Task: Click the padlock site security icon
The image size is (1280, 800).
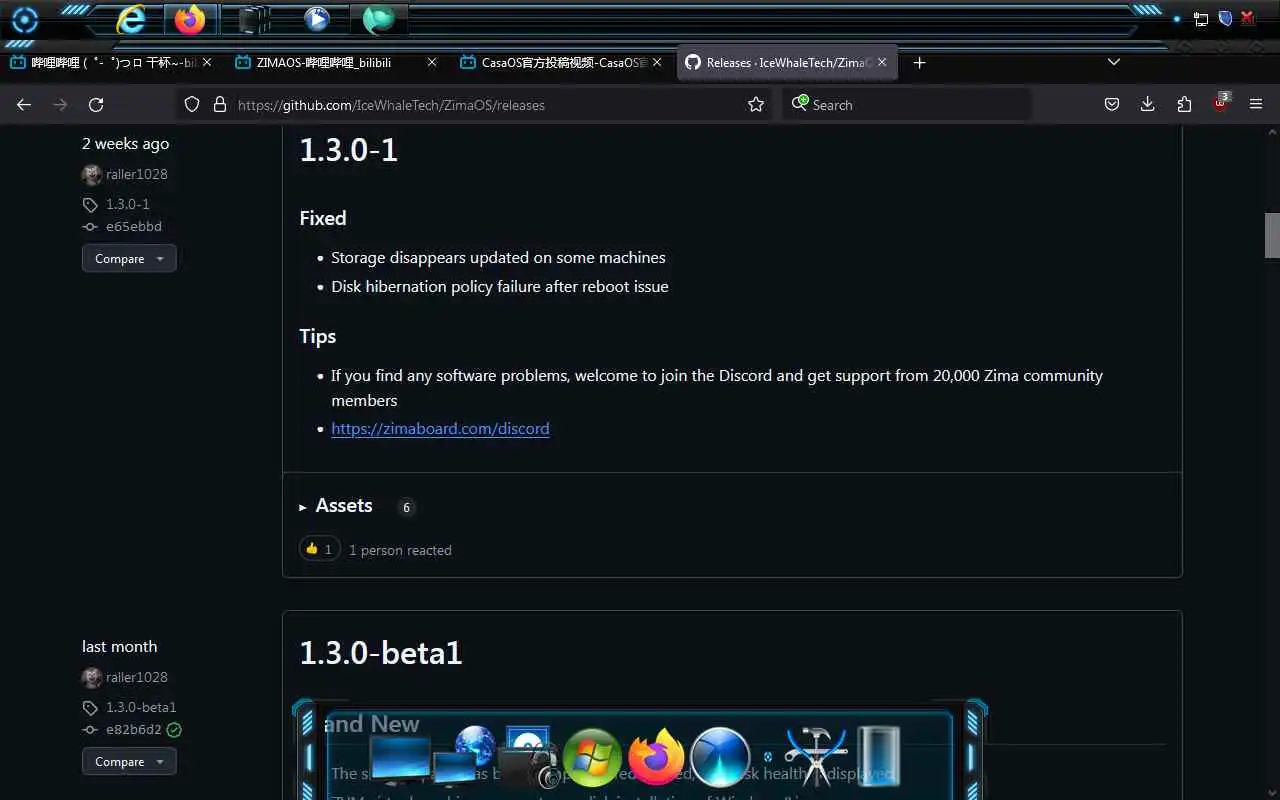Action: click(220, 104)
